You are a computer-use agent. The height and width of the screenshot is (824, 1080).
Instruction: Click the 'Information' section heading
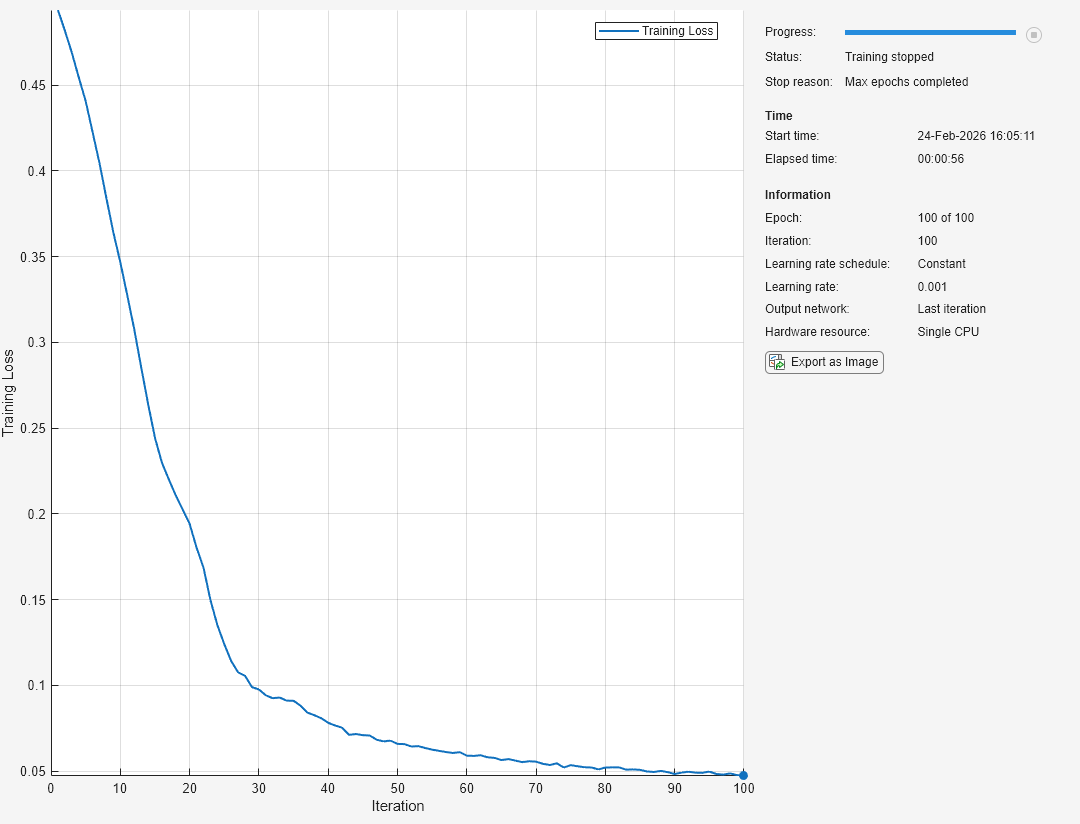click(798, 194)
